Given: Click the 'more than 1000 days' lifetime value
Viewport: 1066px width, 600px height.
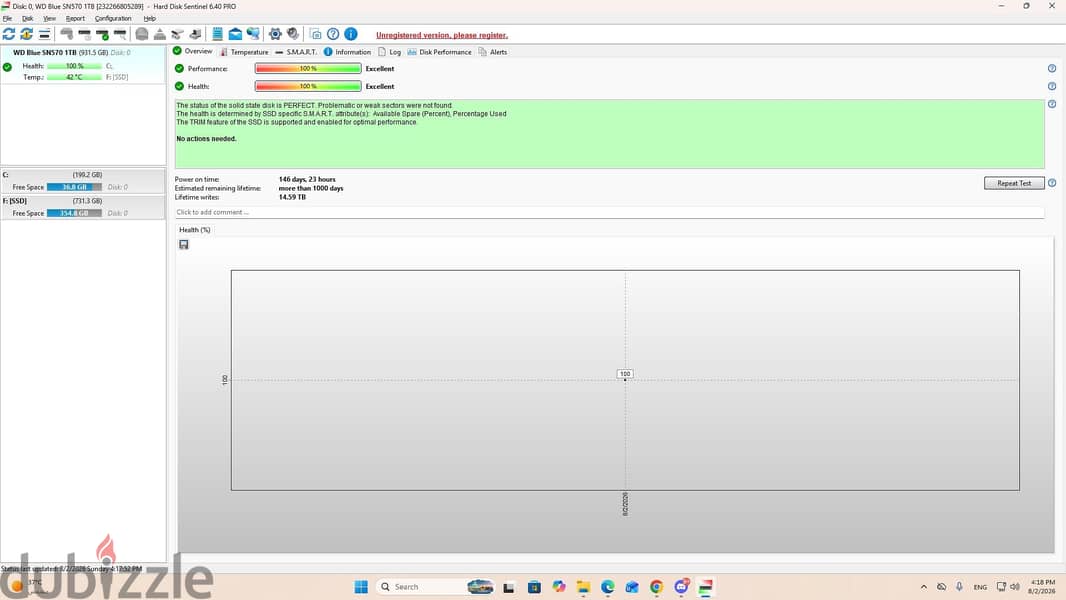Looking at the screenshot, I should coord(311,188).
